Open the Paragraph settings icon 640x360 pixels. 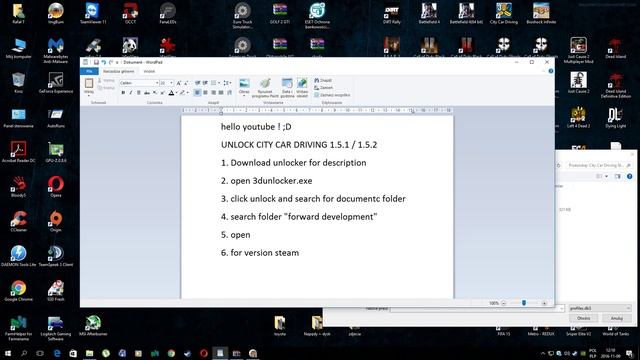tap(229, 93)
